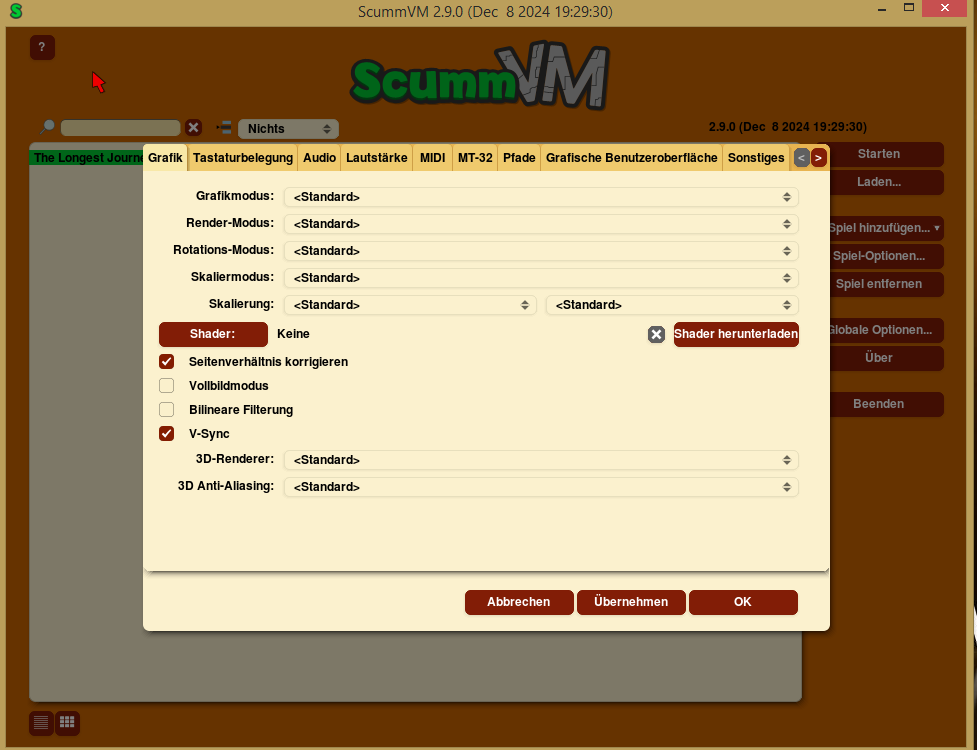
Task: Open the 3D Anti-Aliasing dropdown
Action: point(541,487)
